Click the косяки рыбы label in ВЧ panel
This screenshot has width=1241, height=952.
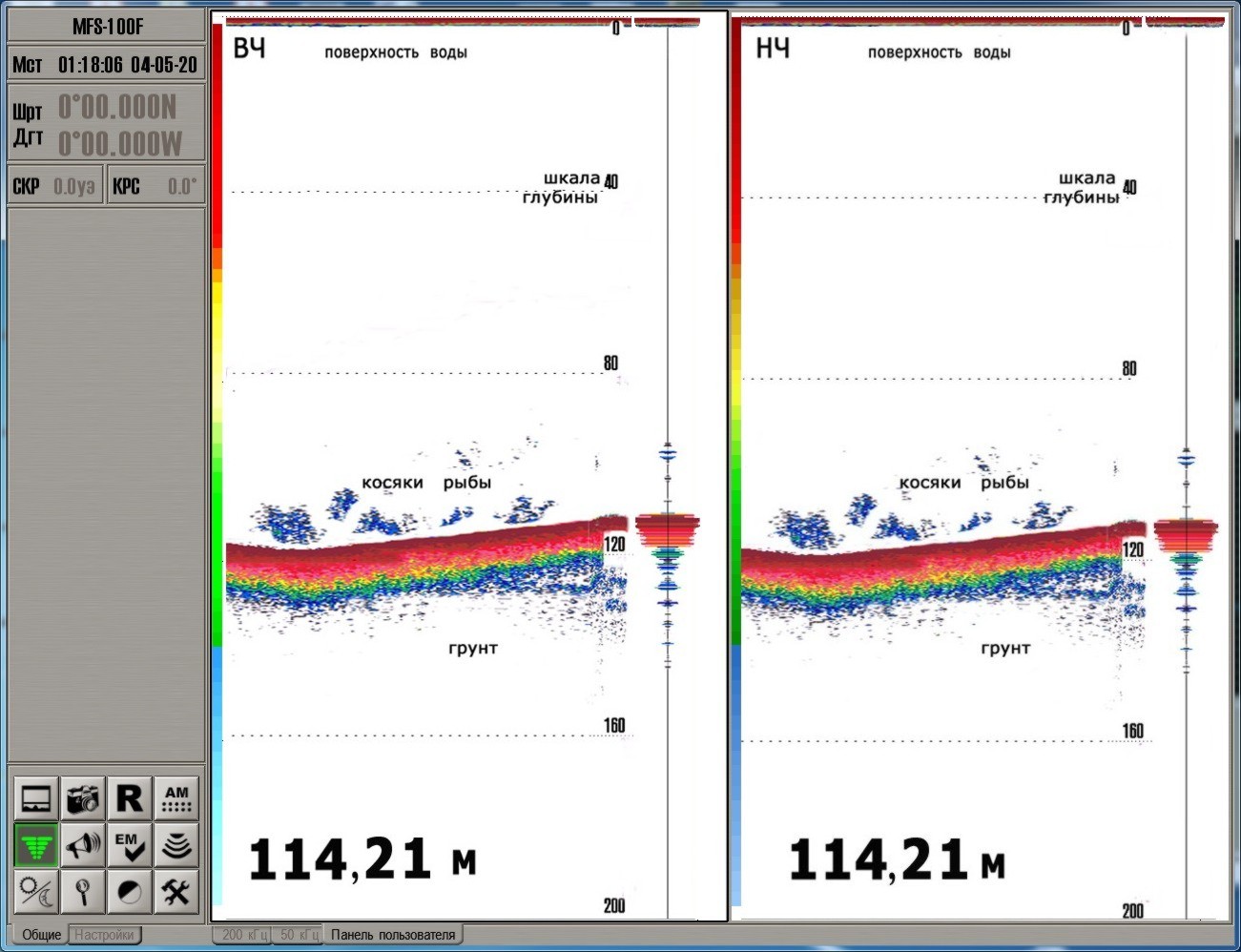pos(426,483)
